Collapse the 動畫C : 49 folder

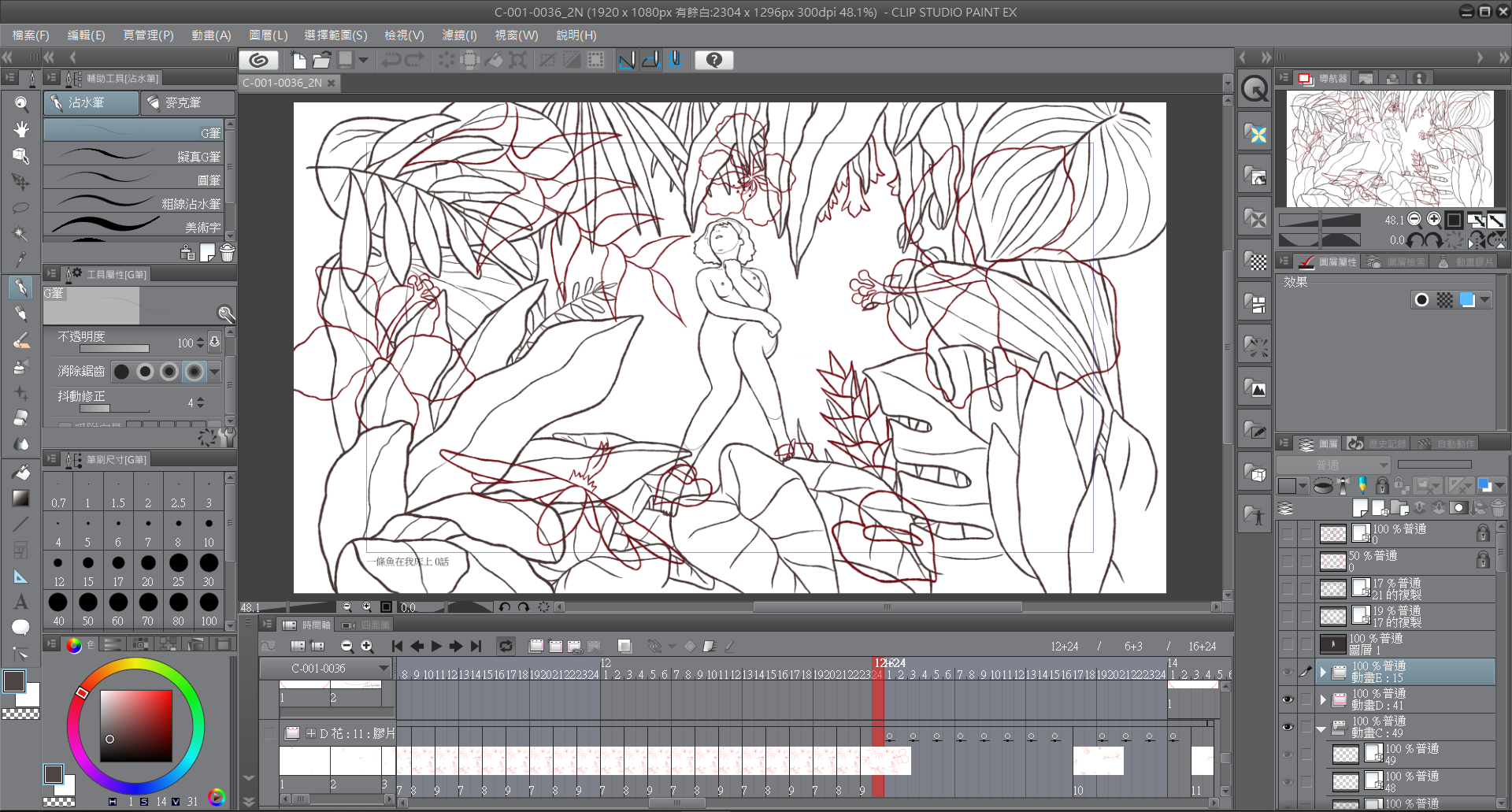point(1321,728)
